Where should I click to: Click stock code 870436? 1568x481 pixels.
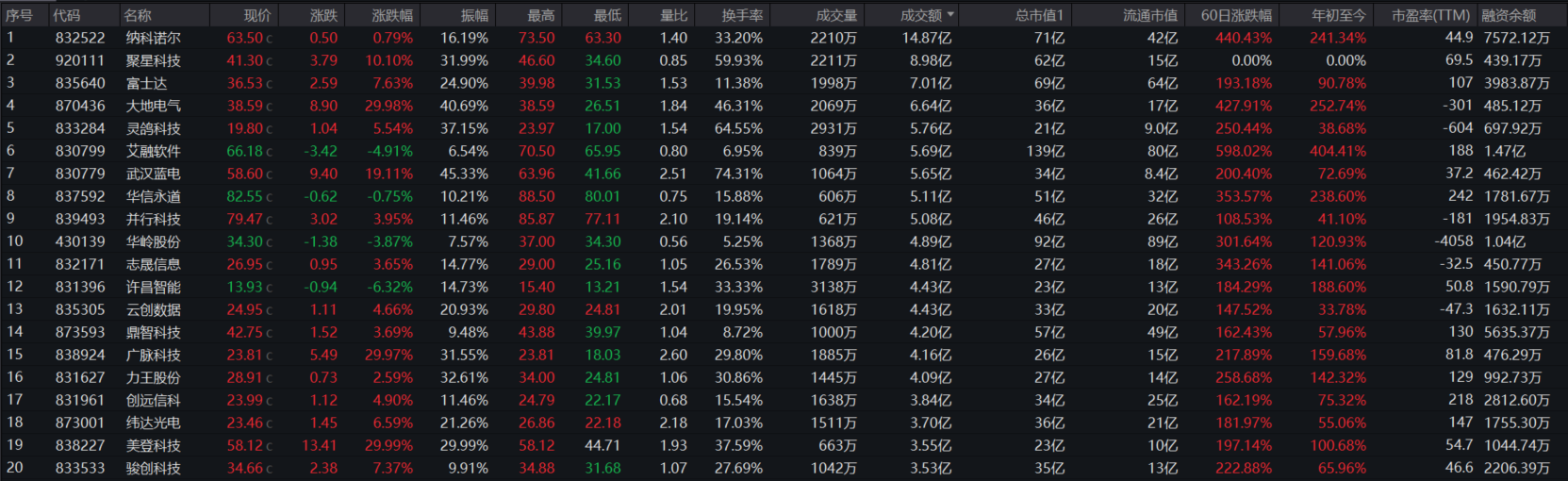pyautogui.click(x=80, y=106)
